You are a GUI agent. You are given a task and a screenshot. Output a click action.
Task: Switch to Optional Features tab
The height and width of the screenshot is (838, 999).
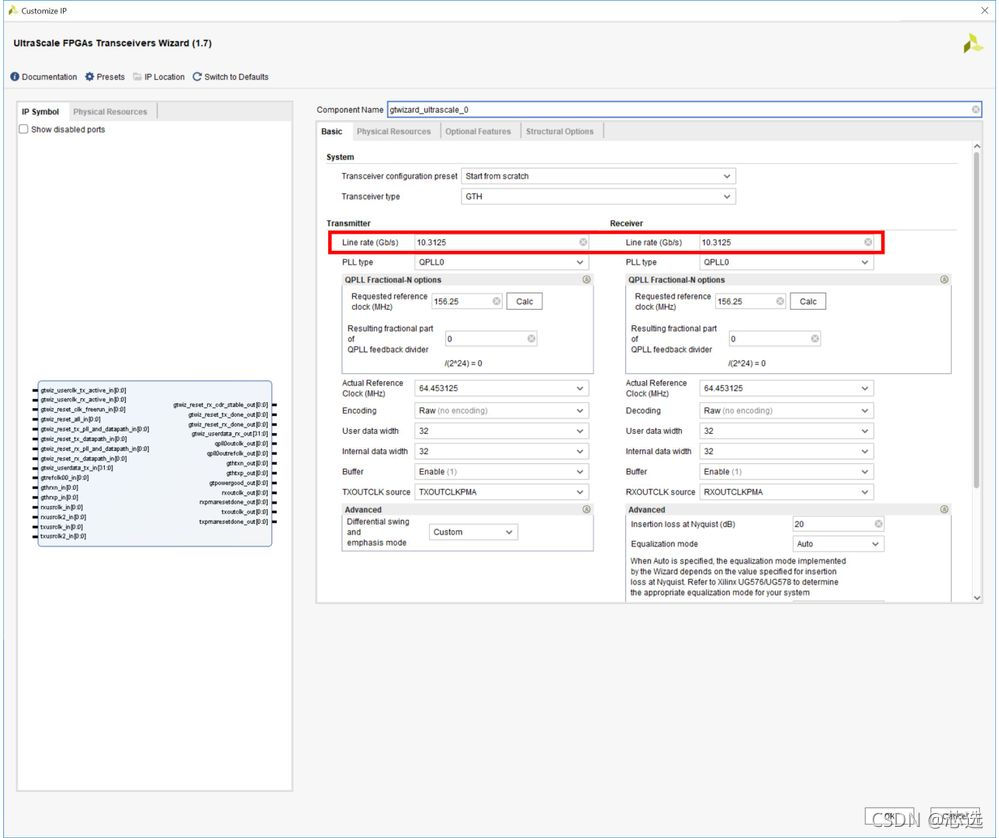point(478,131)
